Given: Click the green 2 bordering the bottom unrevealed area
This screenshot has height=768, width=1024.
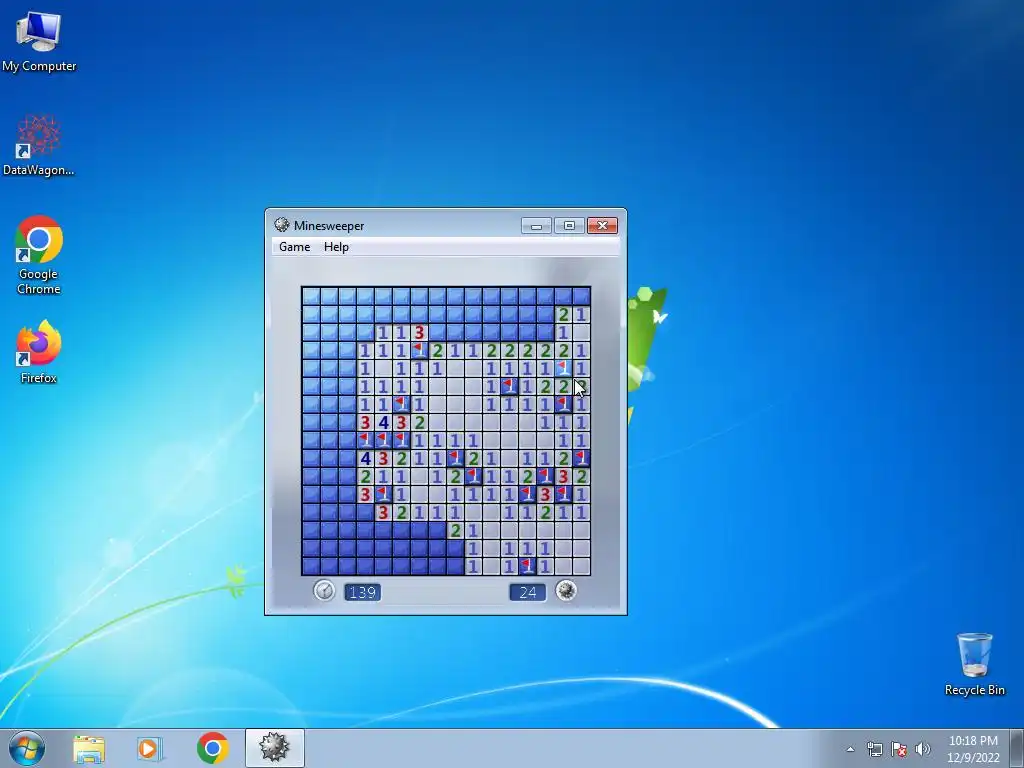Looking at the screenshot, I should pos(455,530).
